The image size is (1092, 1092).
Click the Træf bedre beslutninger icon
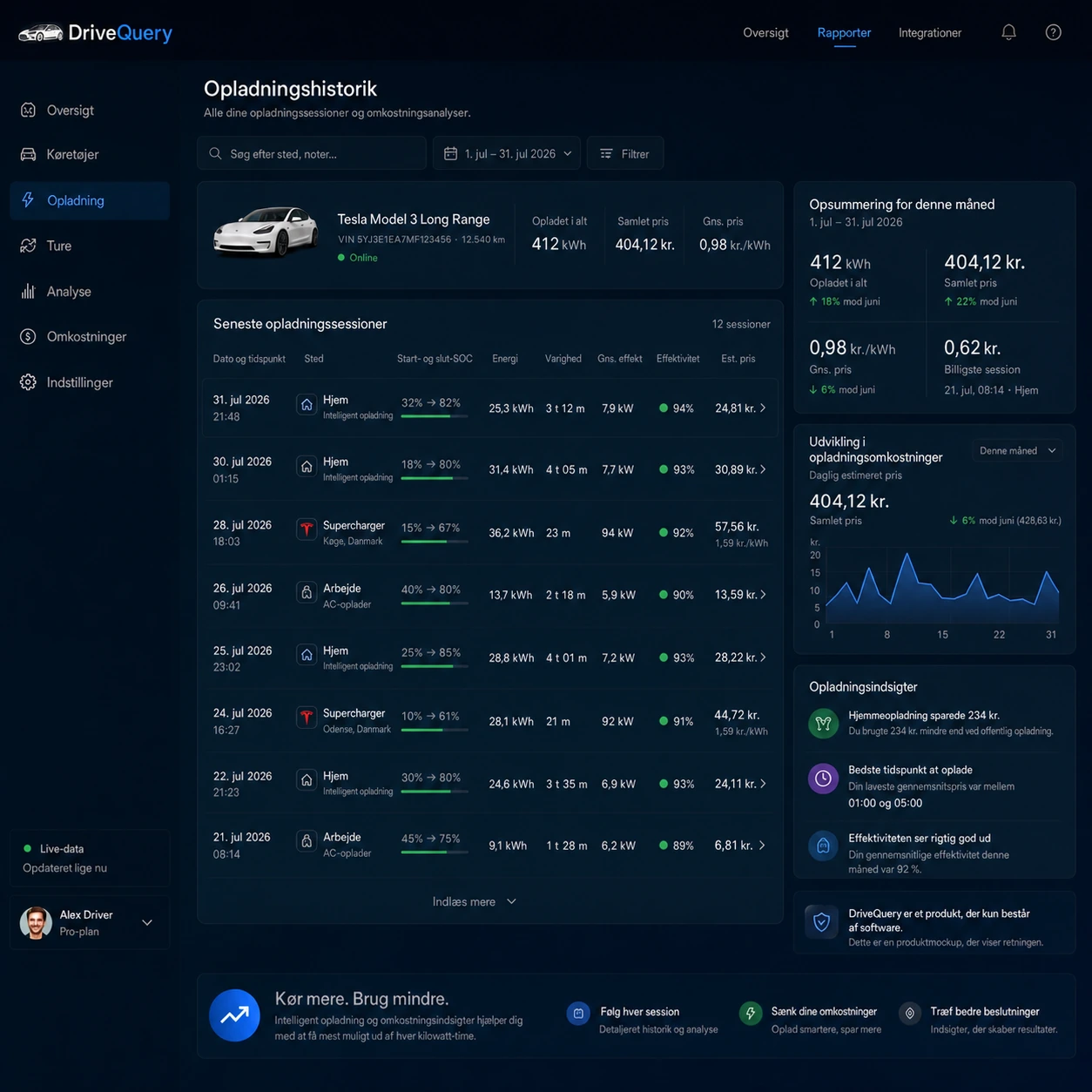tap(910, 1013)
